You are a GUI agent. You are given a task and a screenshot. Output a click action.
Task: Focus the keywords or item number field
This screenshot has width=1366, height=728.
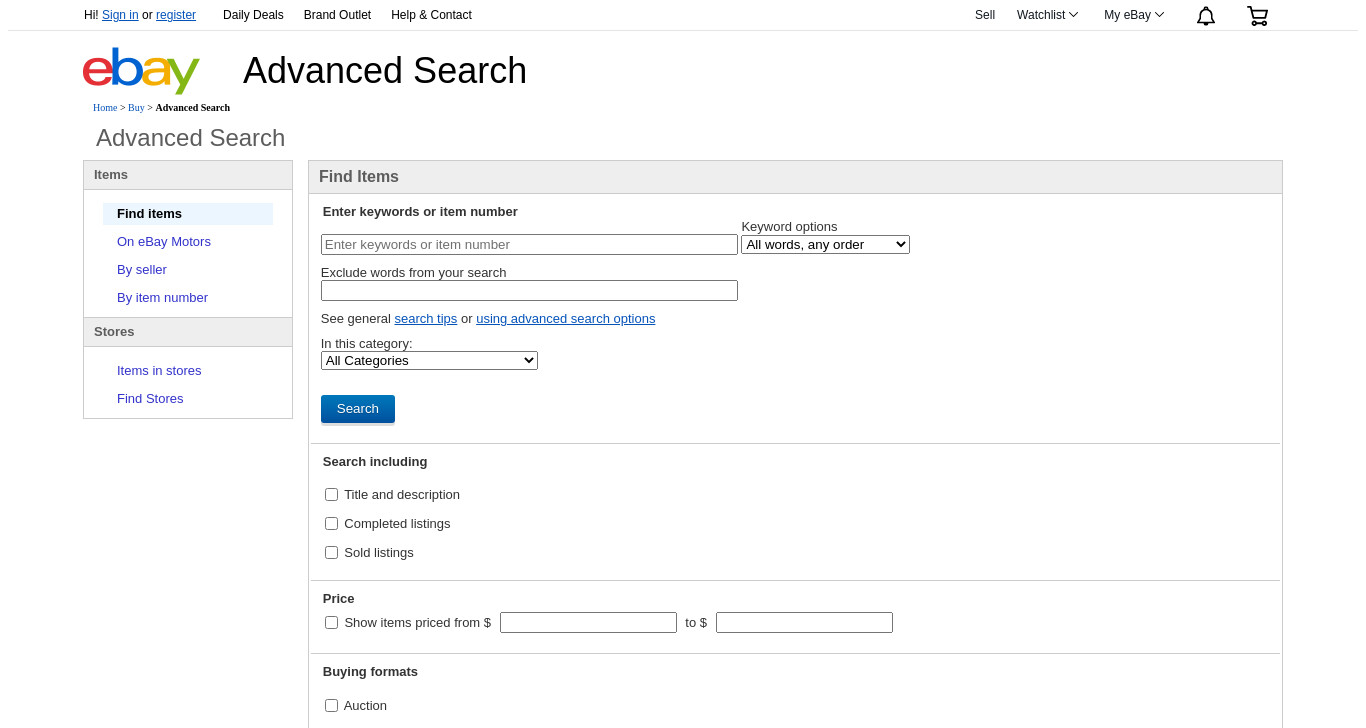tap(529, 244)
